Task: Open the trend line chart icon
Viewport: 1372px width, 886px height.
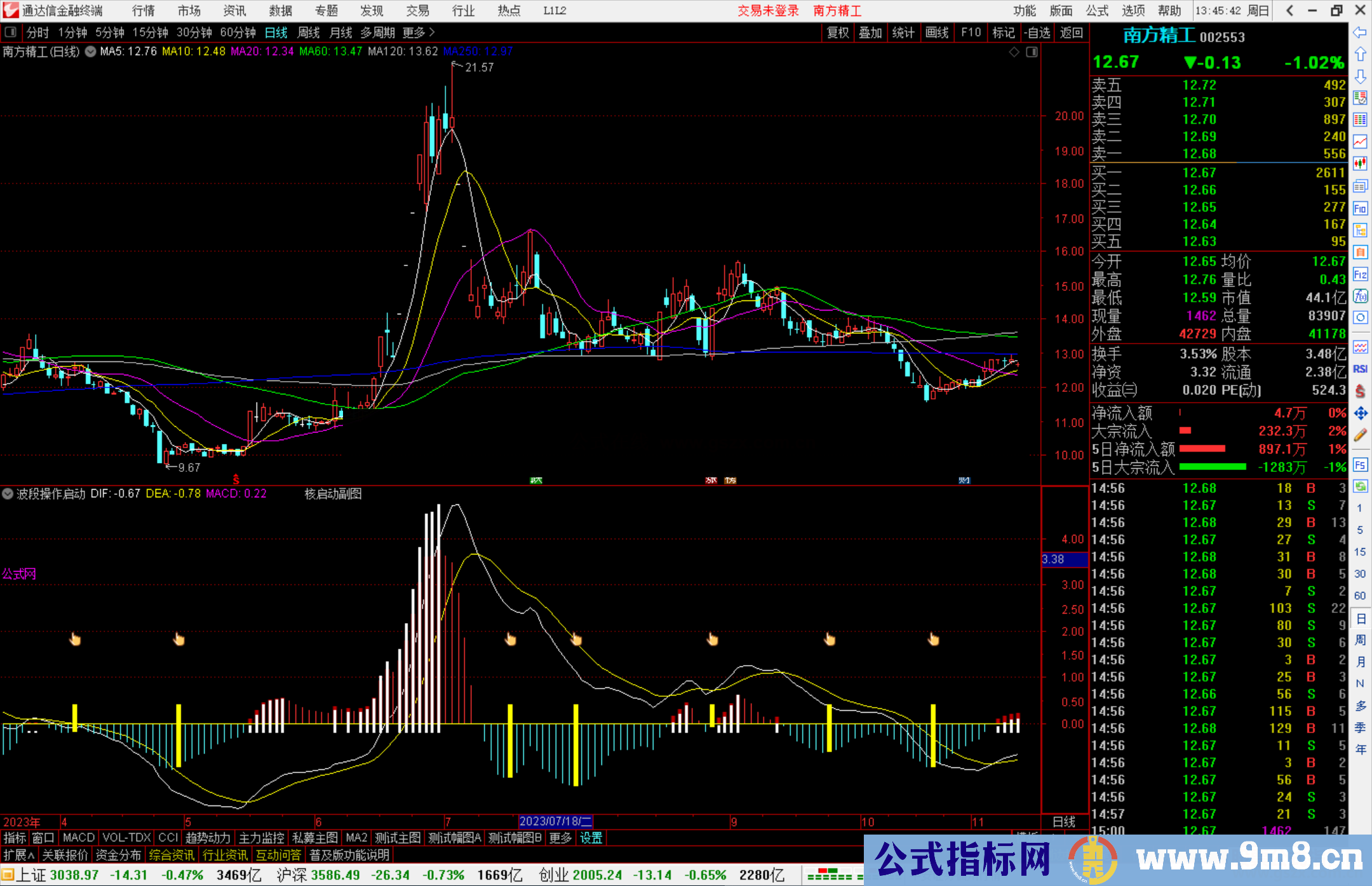Action: click(1360, 142)
